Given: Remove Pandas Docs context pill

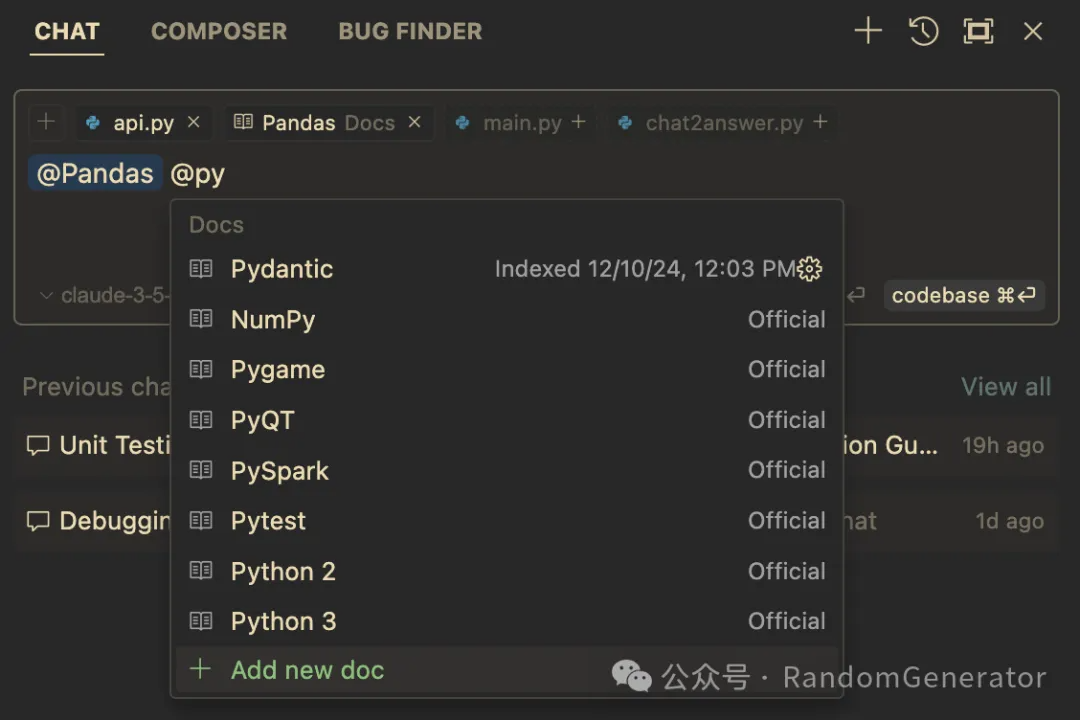Looking at the screenshot, I should (x=414, y=122).
